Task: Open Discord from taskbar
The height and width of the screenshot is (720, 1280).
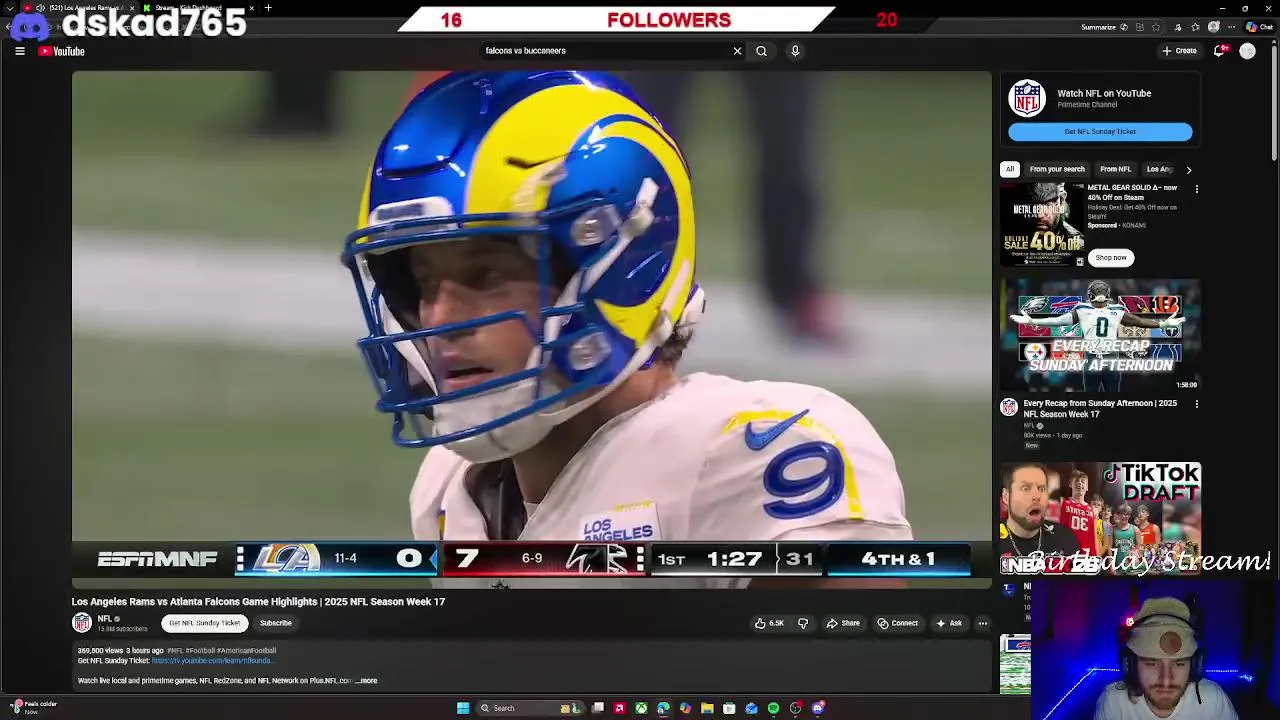Action: (818, 708)
